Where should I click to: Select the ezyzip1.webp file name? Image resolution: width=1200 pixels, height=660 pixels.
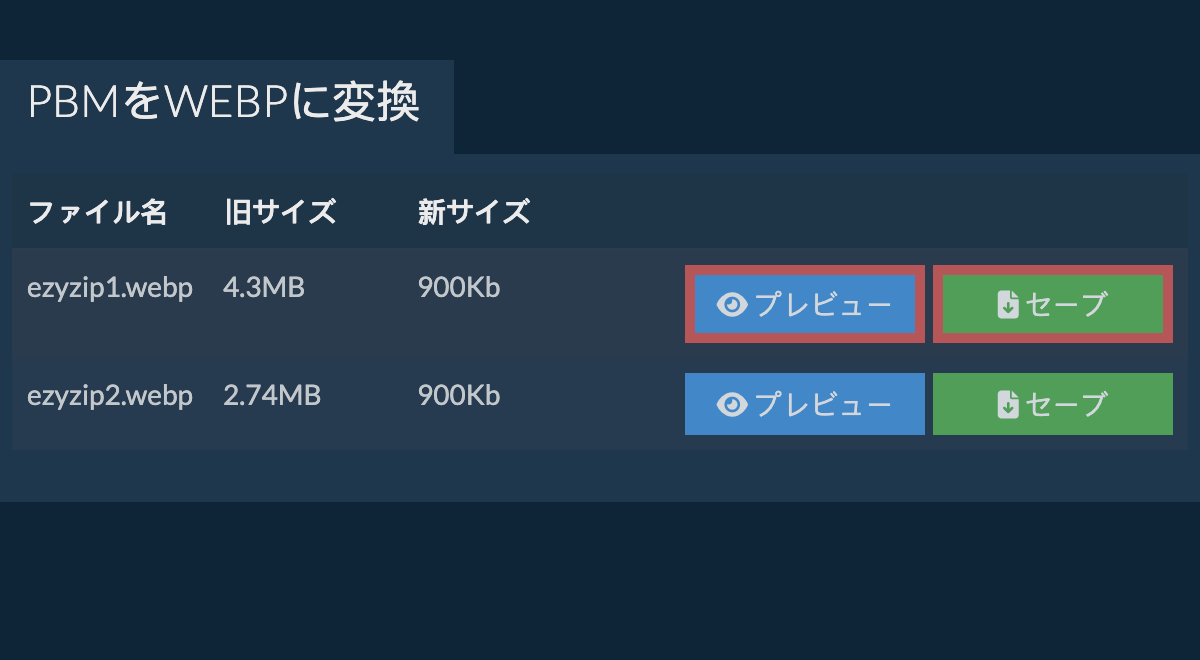110,289
